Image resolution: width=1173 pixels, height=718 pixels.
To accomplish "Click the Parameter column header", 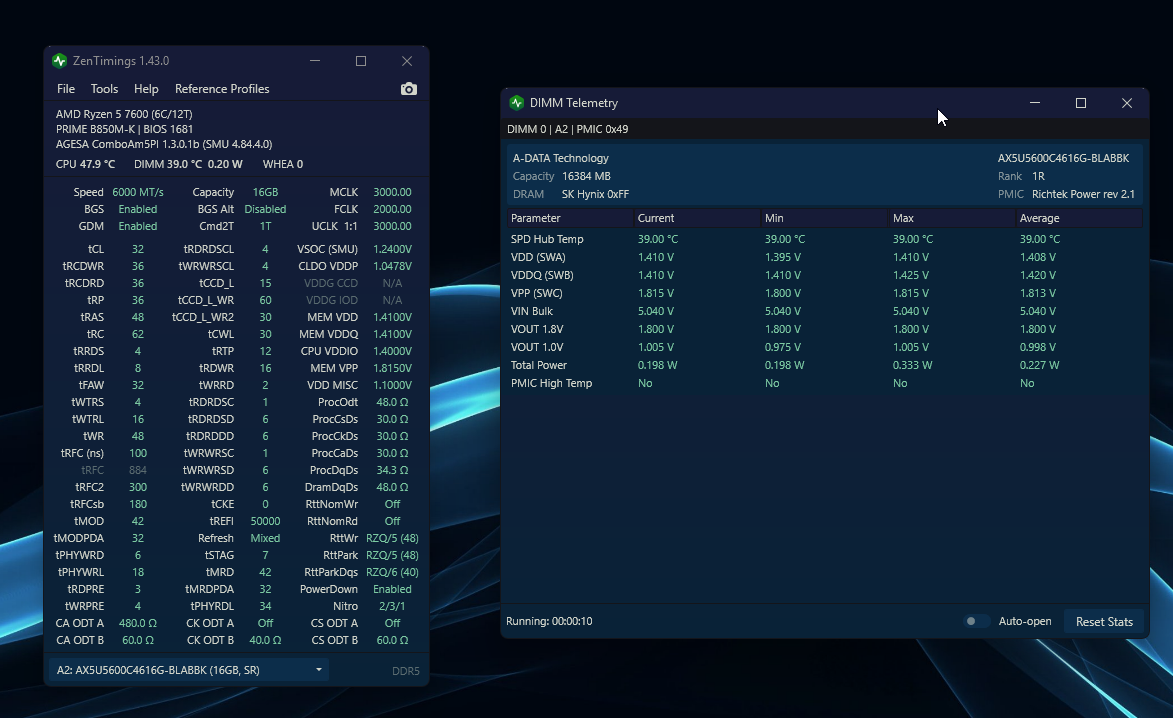I will pos(569,218).
